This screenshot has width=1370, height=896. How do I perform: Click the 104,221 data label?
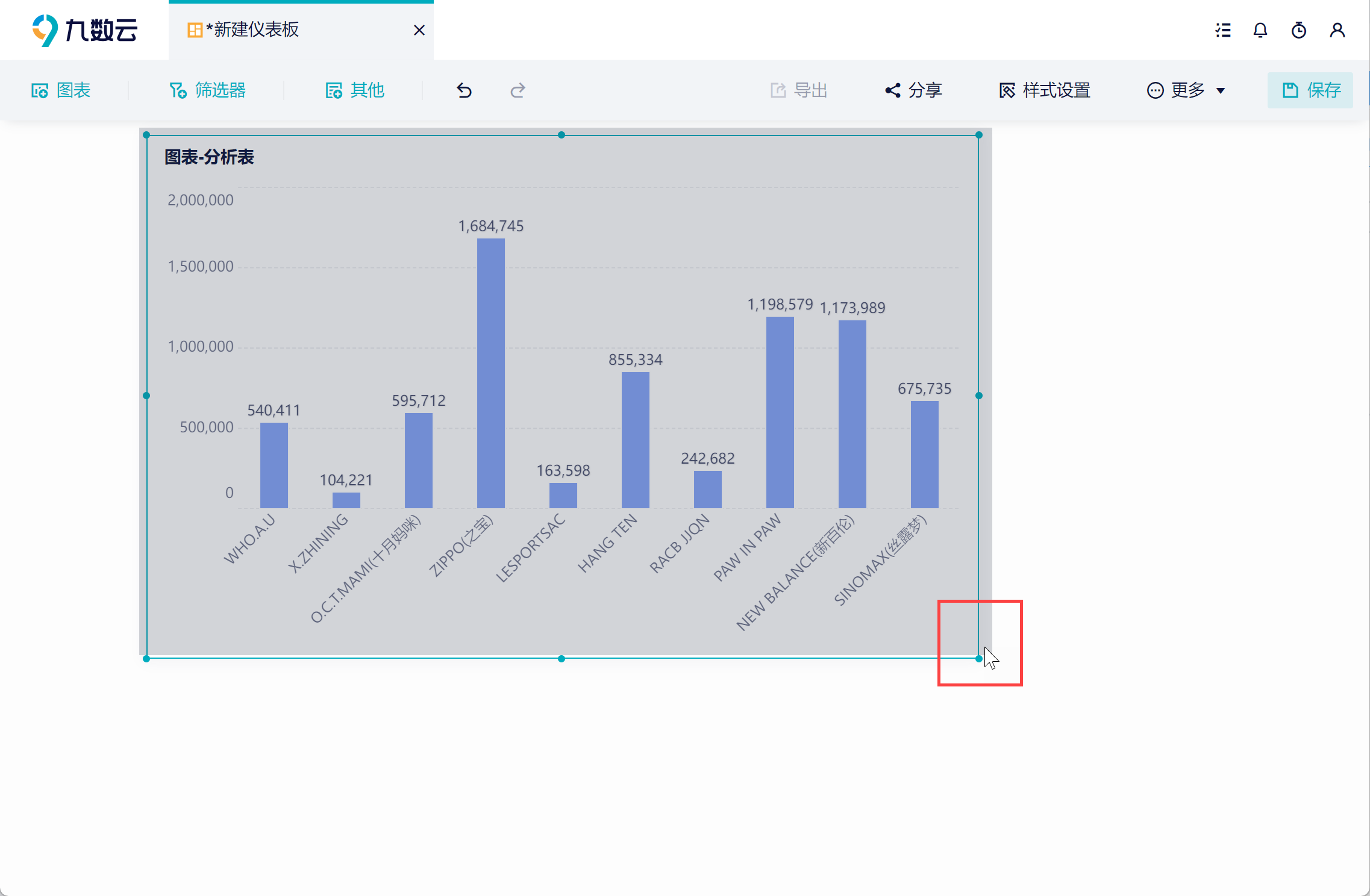point(346,480)
